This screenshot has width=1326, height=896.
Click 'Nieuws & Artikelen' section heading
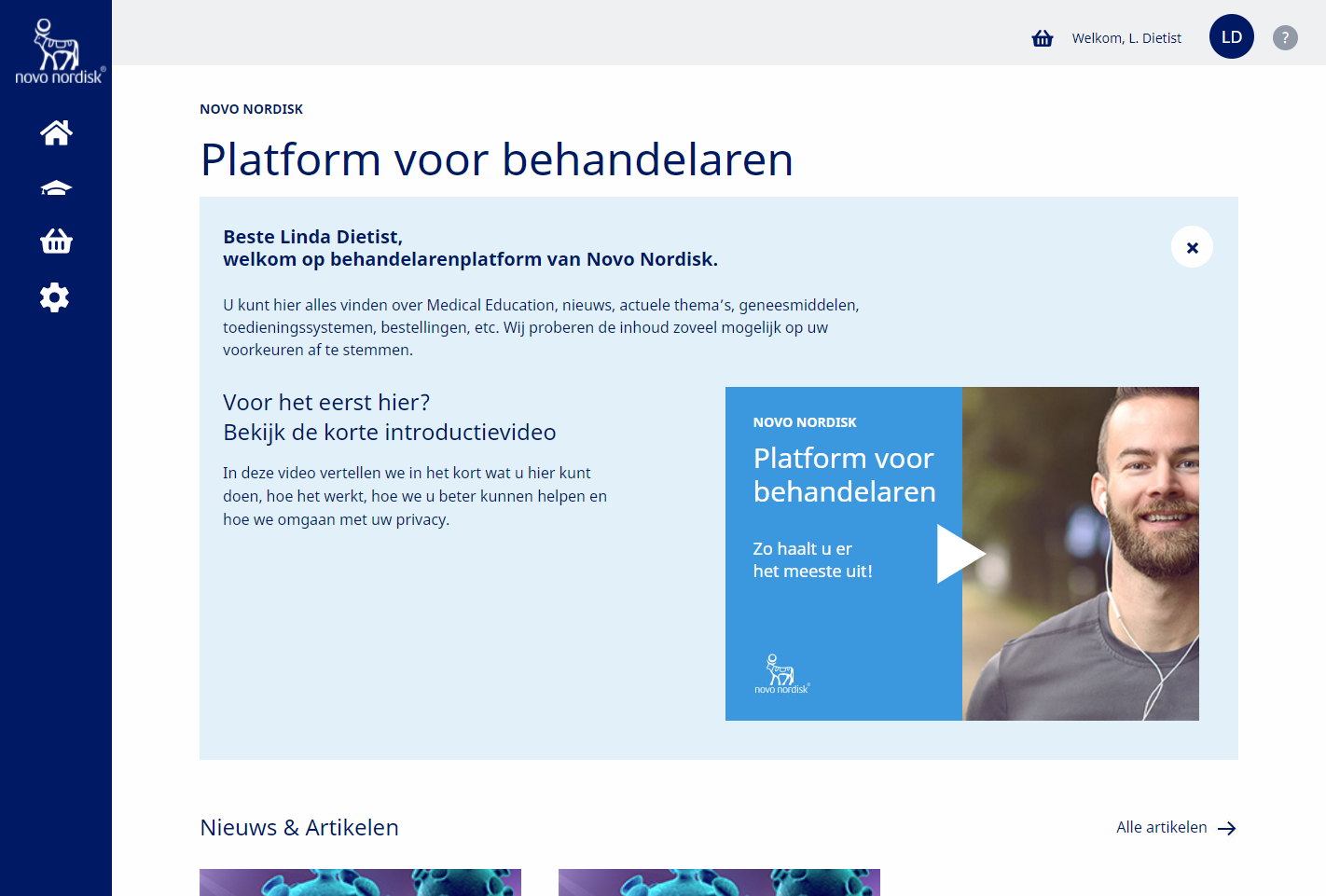tap(299, 827)
